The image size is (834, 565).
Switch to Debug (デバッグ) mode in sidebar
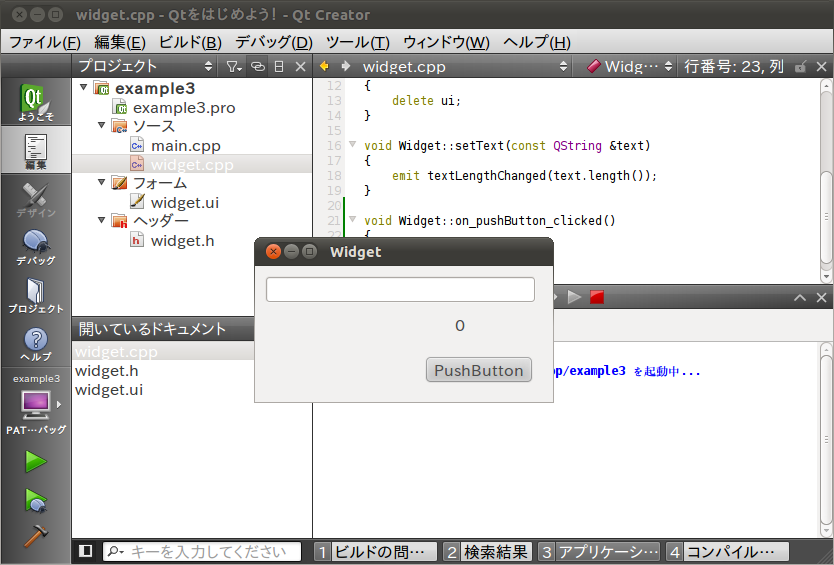click(35, 247)
